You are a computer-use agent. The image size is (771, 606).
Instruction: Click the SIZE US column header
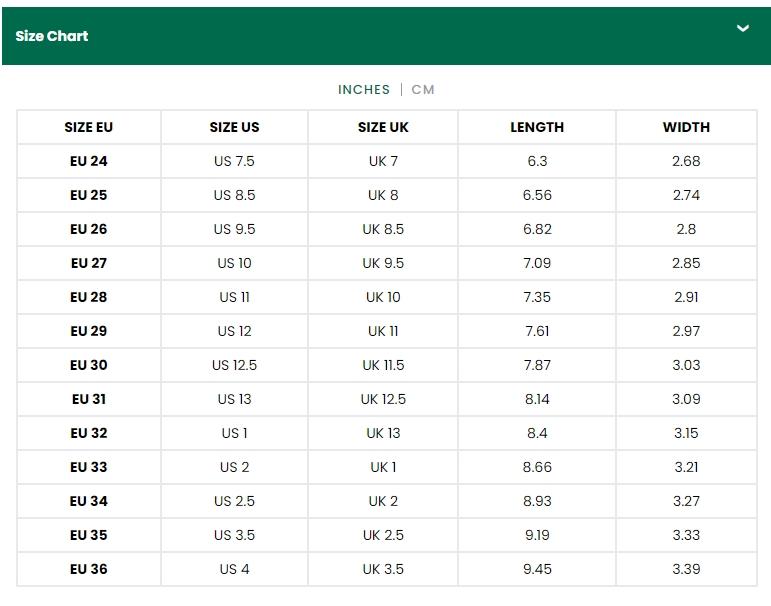click(x=234, y=127)
